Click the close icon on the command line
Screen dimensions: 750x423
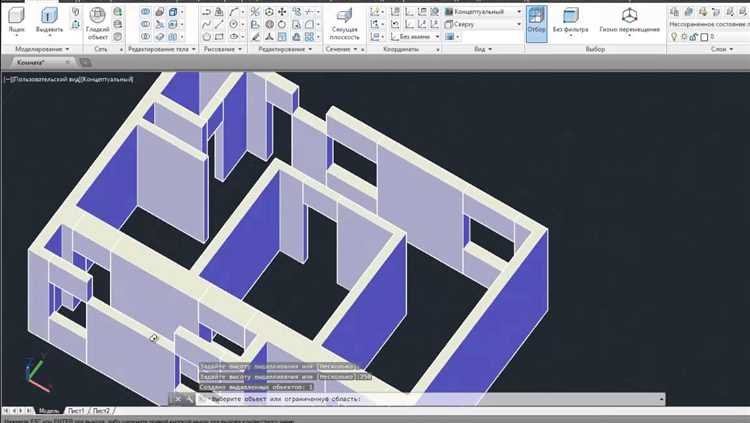click(x=179, y=399)
